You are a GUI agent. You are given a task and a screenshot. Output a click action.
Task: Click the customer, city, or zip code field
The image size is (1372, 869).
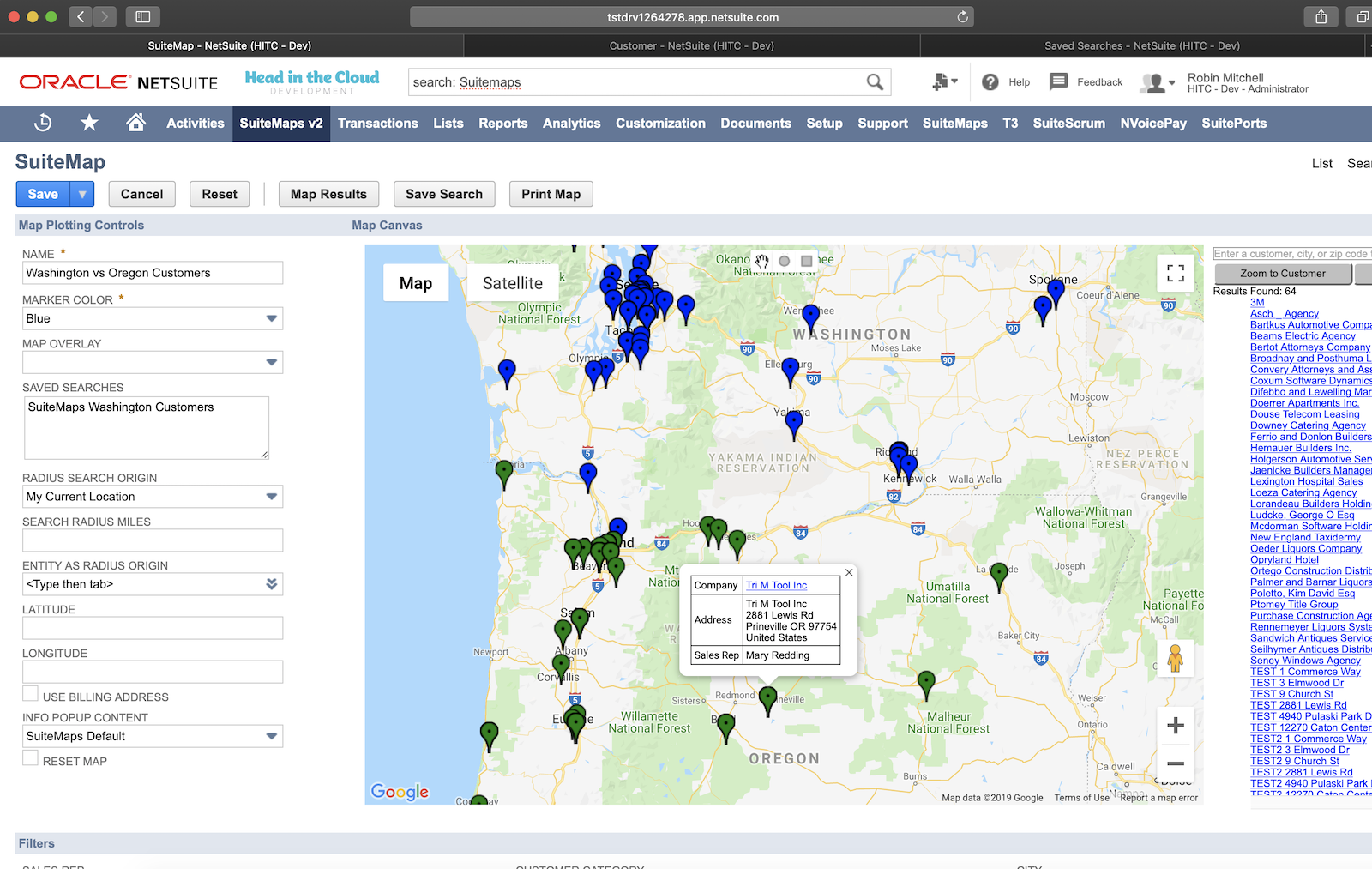[1292, 254]
